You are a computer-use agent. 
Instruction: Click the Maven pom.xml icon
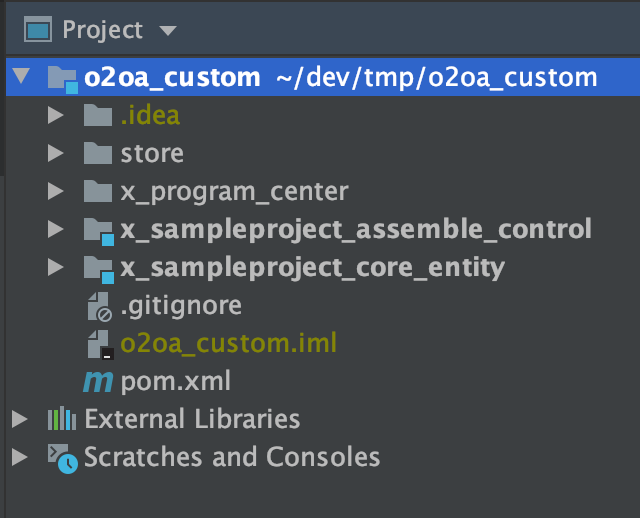point(98,382)
